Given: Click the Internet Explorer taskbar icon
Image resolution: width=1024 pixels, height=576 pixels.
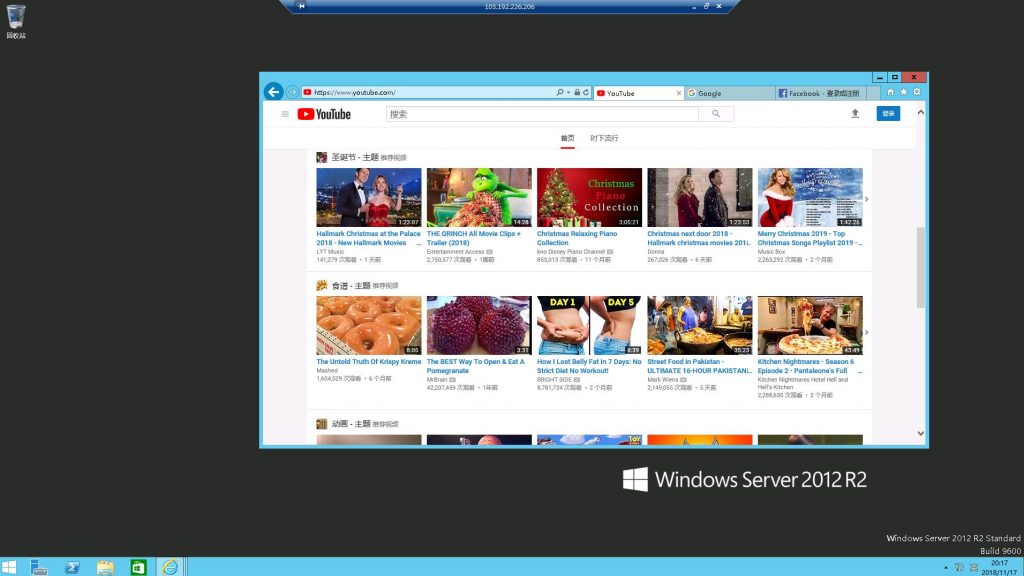Looking at the screenshot, I should click(170, 567).
